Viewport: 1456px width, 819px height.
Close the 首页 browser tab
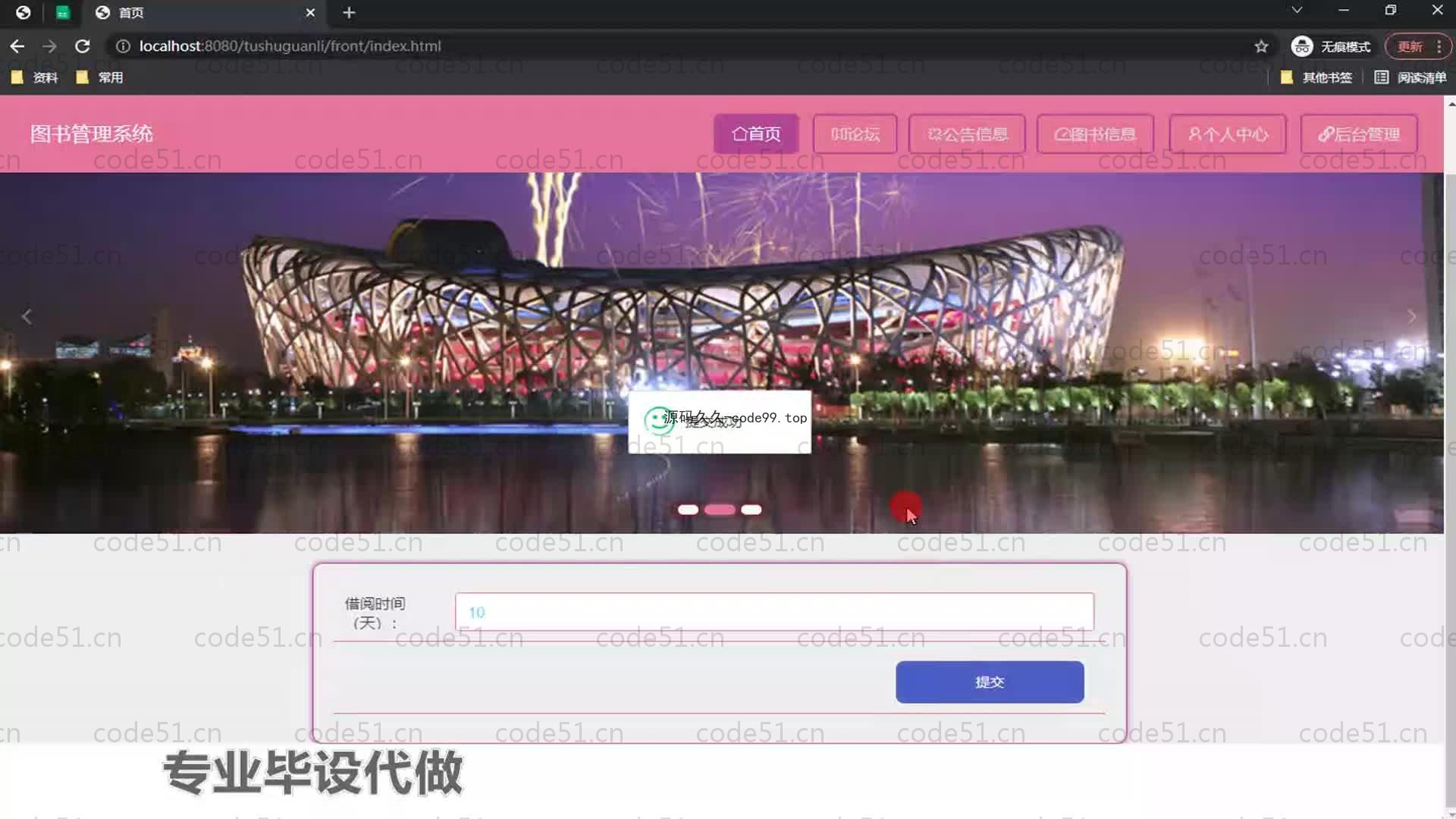pyautogui.click(x=310, y=12)
